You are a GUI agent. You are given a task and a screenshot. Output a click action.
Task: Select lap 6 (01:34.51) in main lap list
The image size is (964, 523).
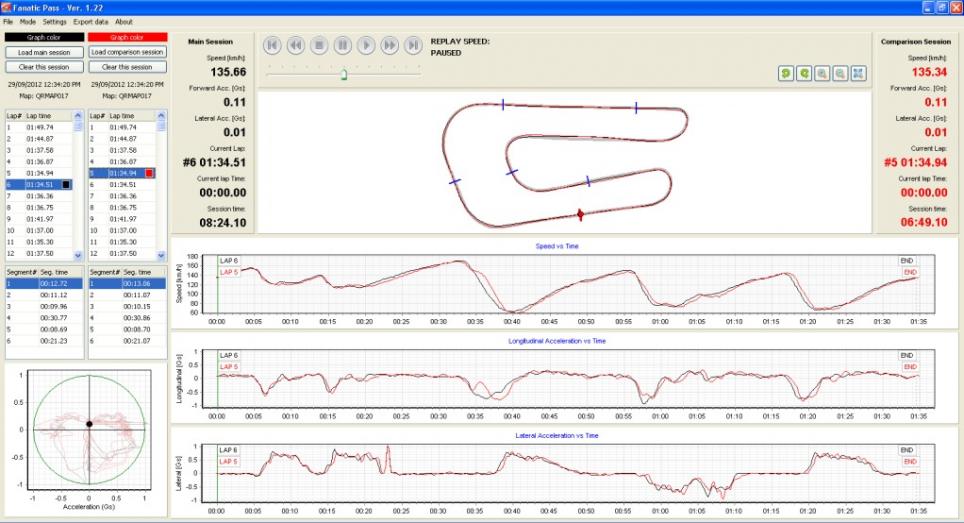[x=39, y=184]
